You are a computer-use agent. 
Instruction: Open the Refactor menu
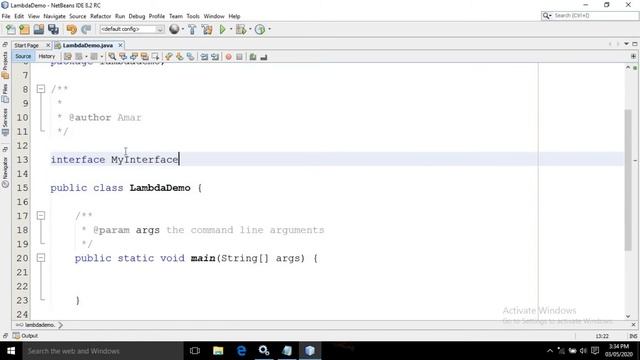[x=100, y=16]
